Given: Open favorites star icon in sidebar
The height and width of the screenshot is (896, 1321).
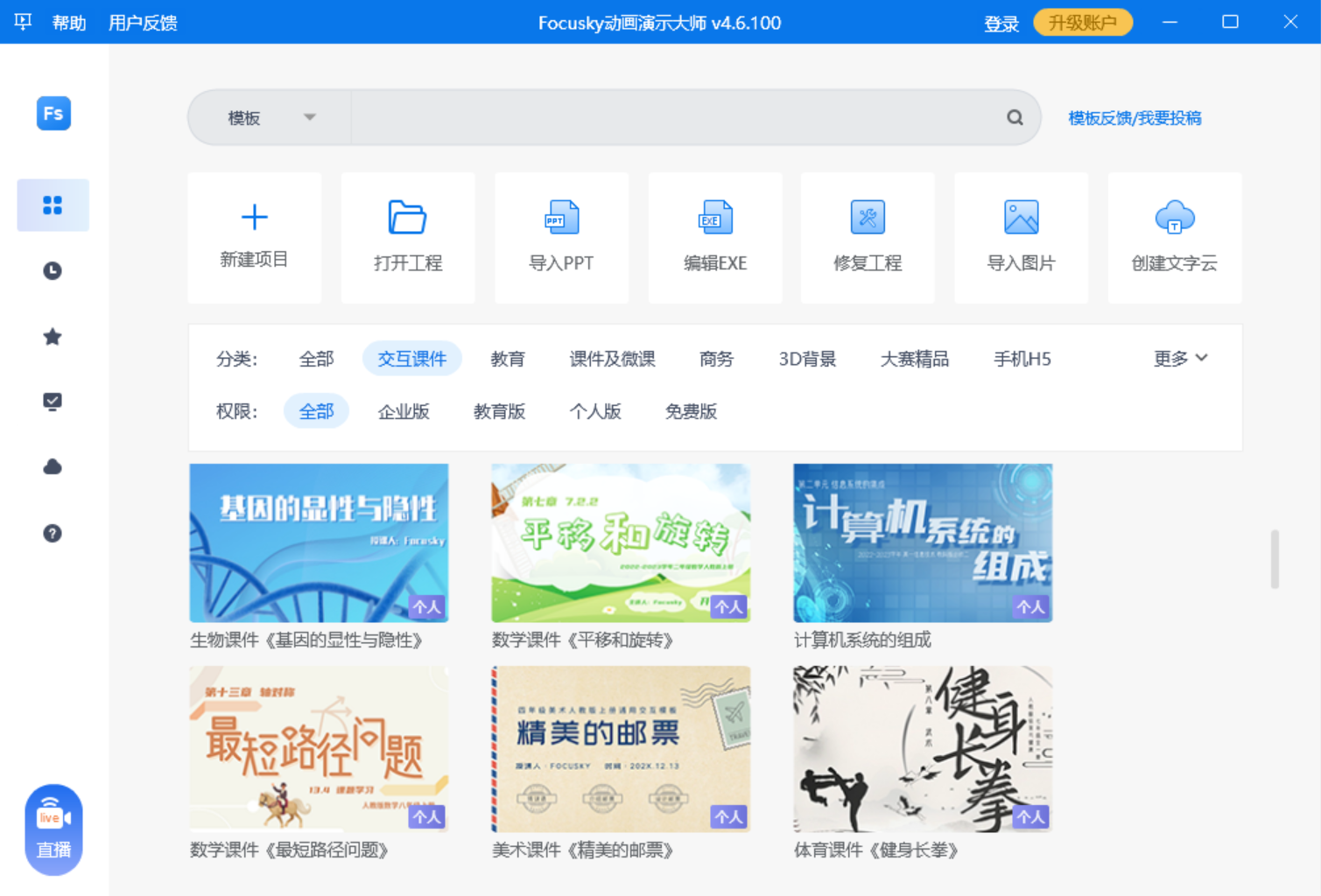Looking at the screenshot, I should click(53, 336).
